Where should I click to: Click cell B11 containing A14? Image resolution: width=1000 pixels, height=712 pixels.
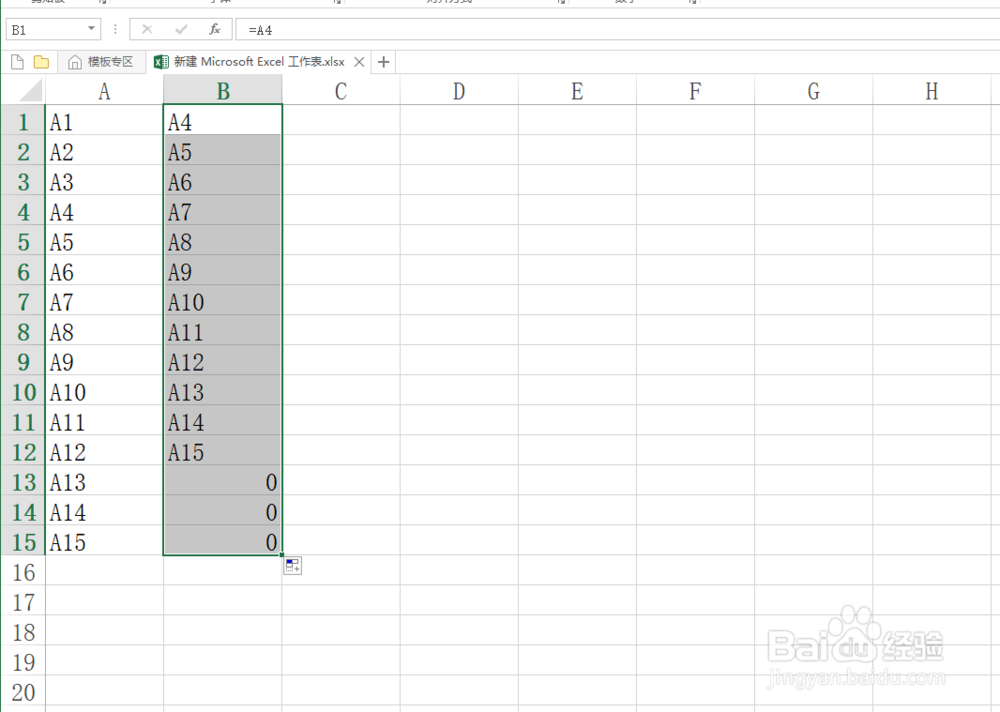tap(223, 420)
